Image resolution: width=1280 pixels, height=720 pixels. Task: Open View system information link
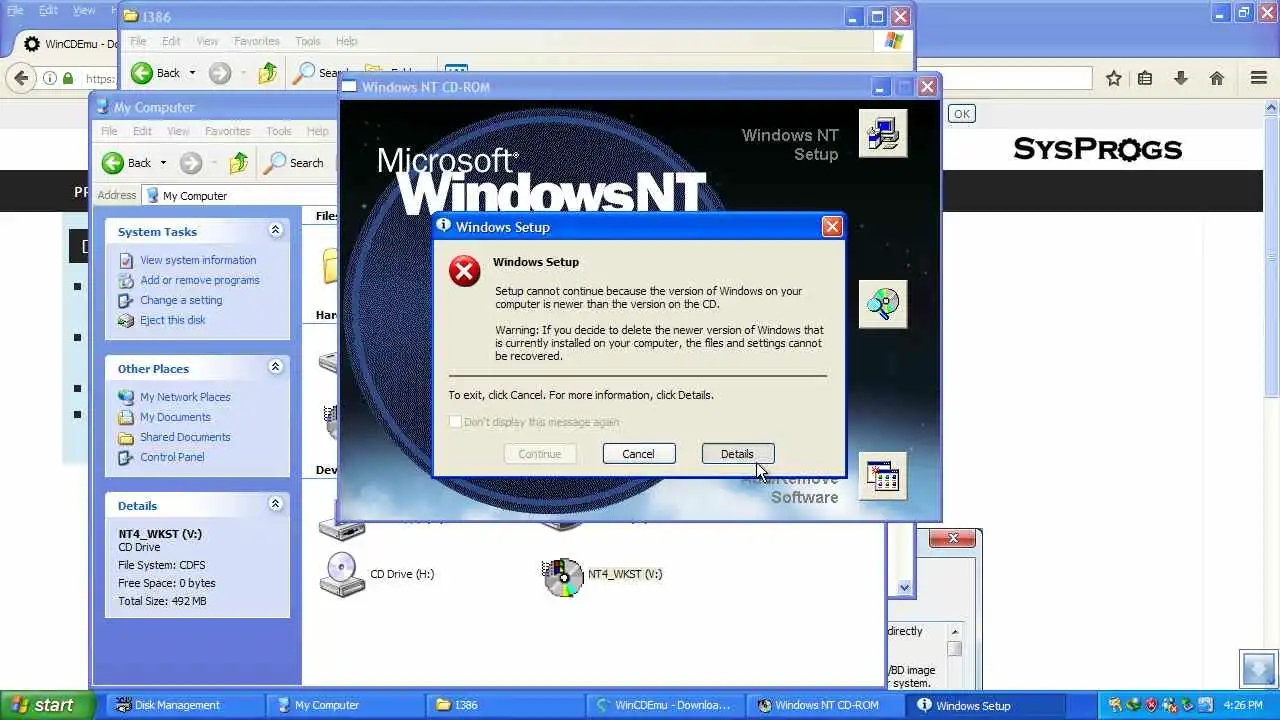[x=198, y=260]
